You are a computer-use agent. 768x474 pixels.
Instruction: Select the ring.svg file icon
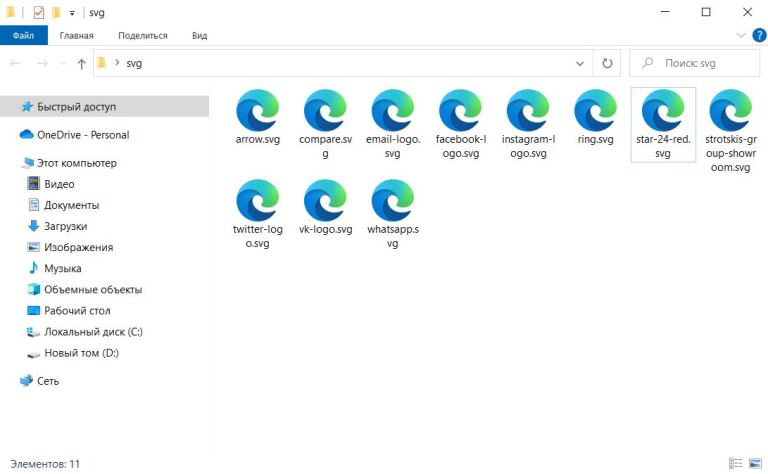596,110
